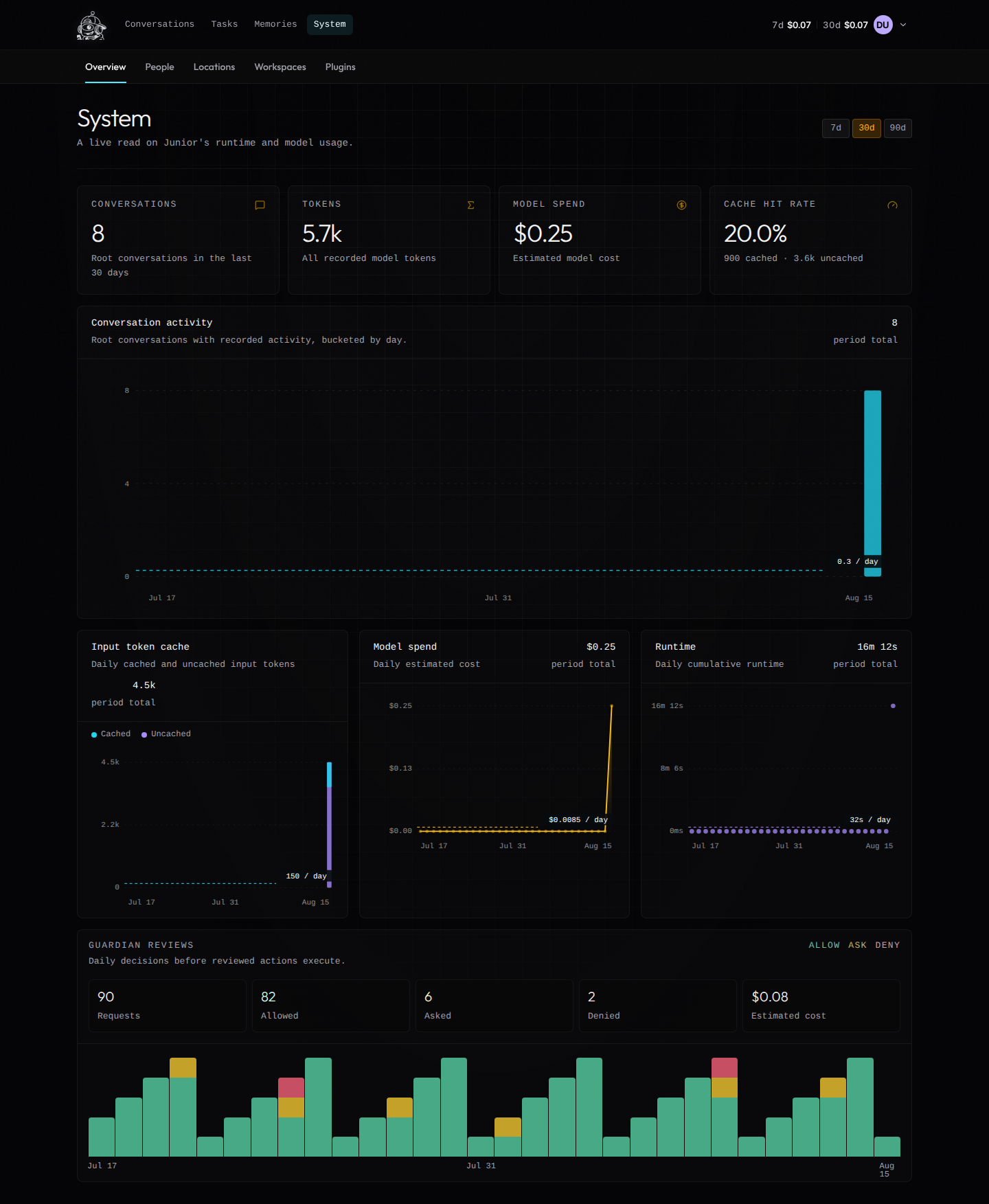Expand the user account menu chevron
This screenshot has height=1204, width=989.
tap(903, 25)
